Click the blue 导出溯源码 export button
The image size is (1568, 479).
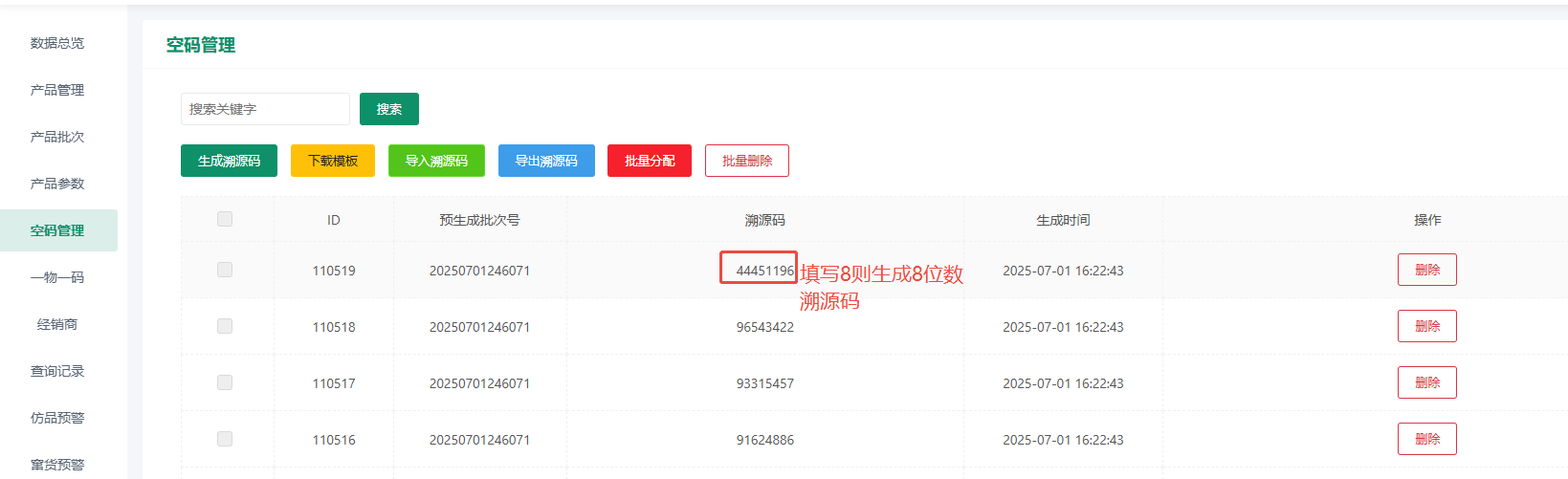coord(546,161)
